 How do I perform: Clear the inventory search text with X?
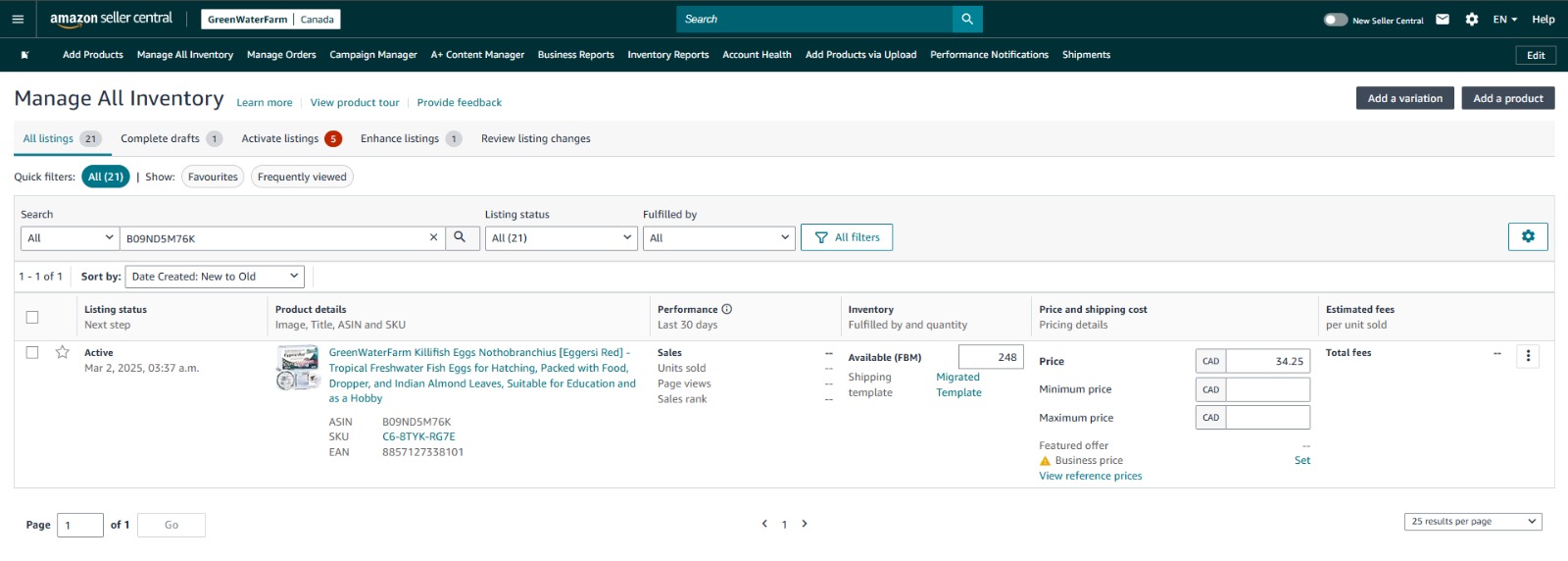tap(434, 237)
